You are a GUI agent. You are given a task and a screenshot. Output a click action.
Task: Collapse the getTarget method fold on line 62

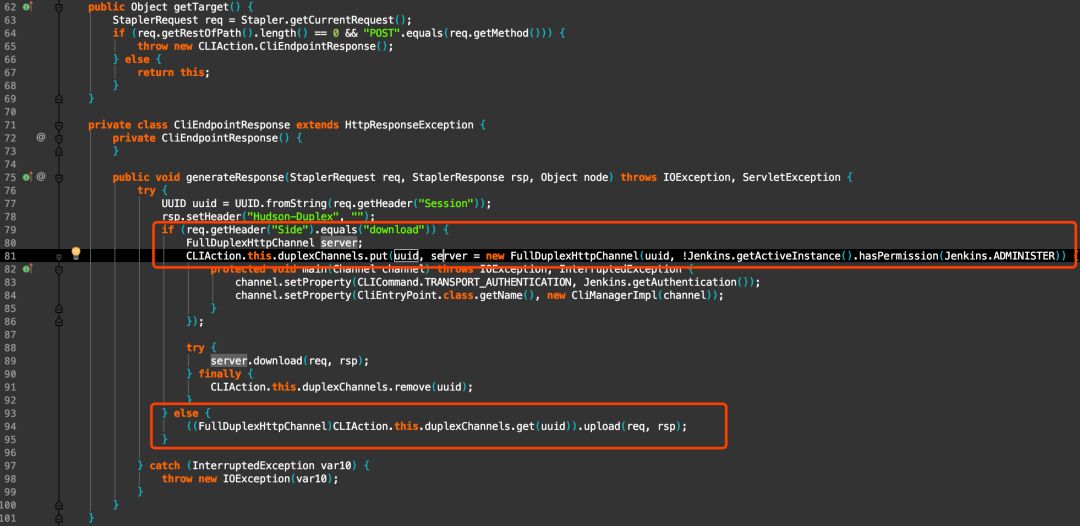pos(59,7)
